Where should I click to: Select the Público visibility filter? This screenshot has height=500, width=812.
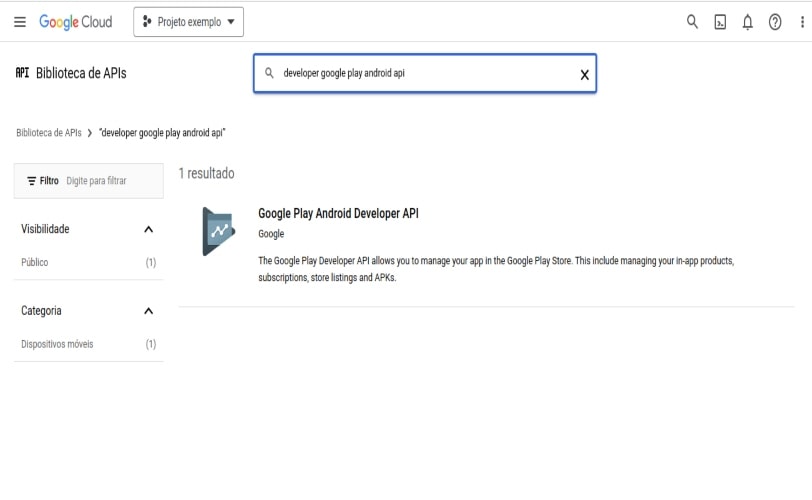[x=35, y=262]
